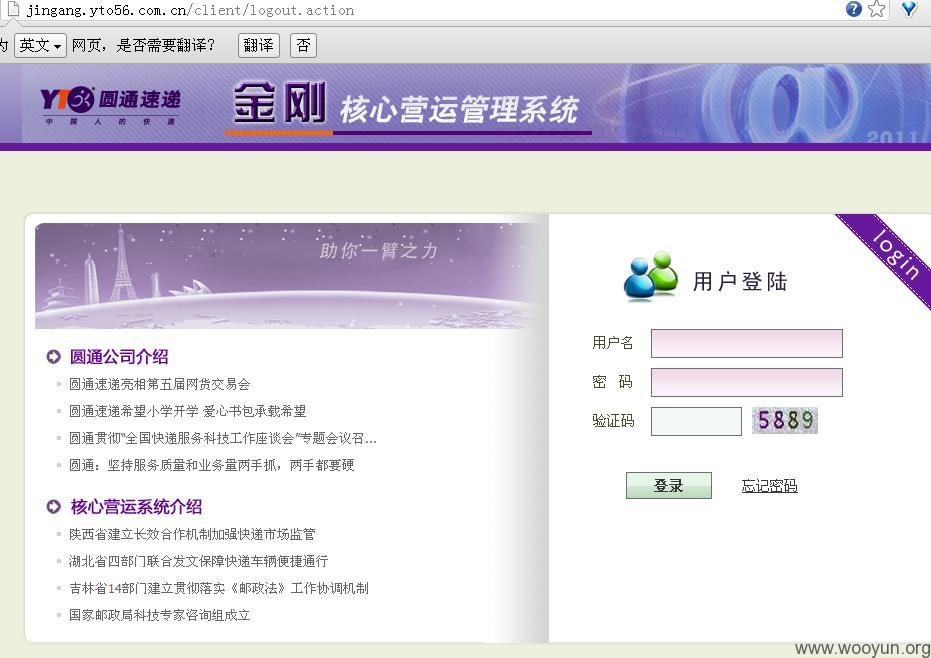This screenshot has height=658, width=931.
Task: Refresh the 5889 captcha image
Action: tap(785, 420)
